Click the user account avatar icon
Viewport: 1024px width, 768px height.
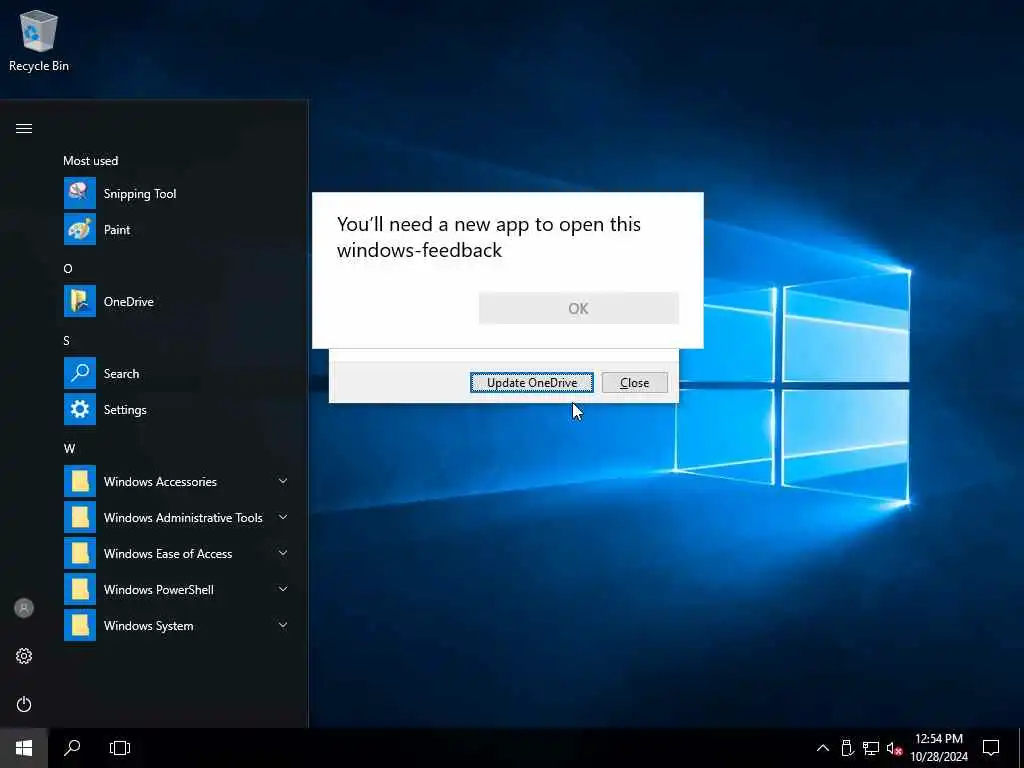(x=24, y=608)
